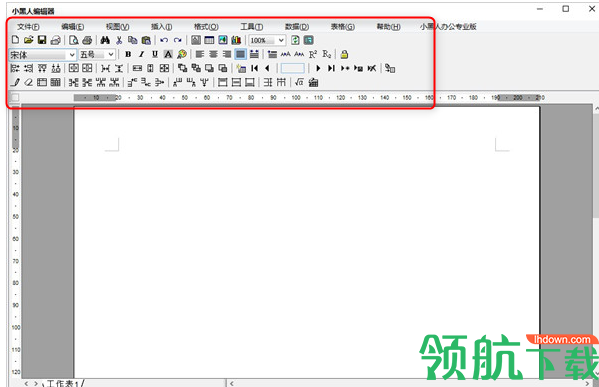The height and width of the screenshot is (387, 599).
Task: Apply character shading with boxed A icon
Action: point(168,54)
